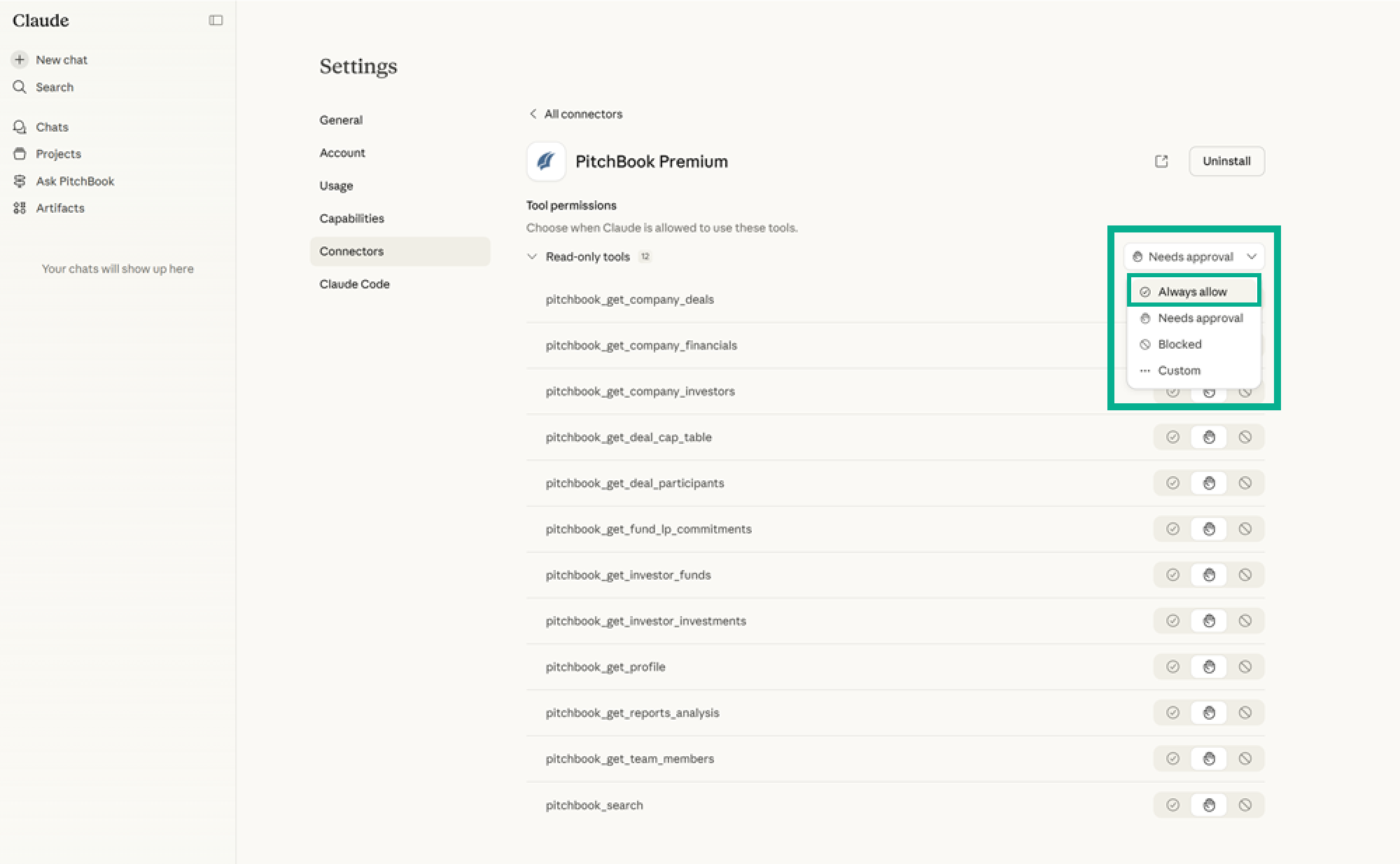This screenshot has width=1400, height=864.
Task: Block the pitchbook_search tool
Action: click(1245, 805)
